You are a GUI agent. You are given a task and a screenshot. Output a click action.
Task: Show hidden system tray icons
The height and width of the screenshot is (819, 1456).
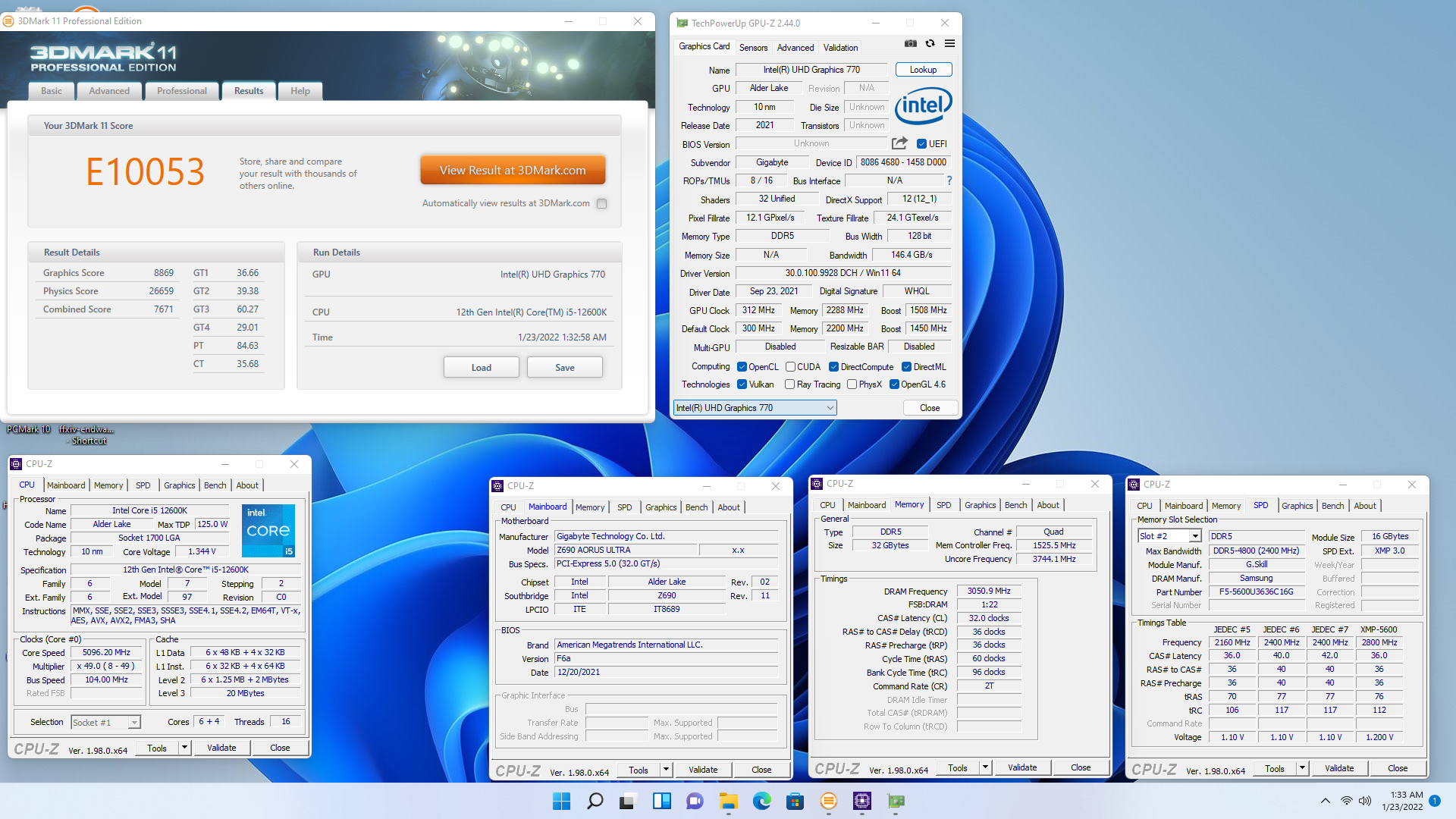point(1326,801)
